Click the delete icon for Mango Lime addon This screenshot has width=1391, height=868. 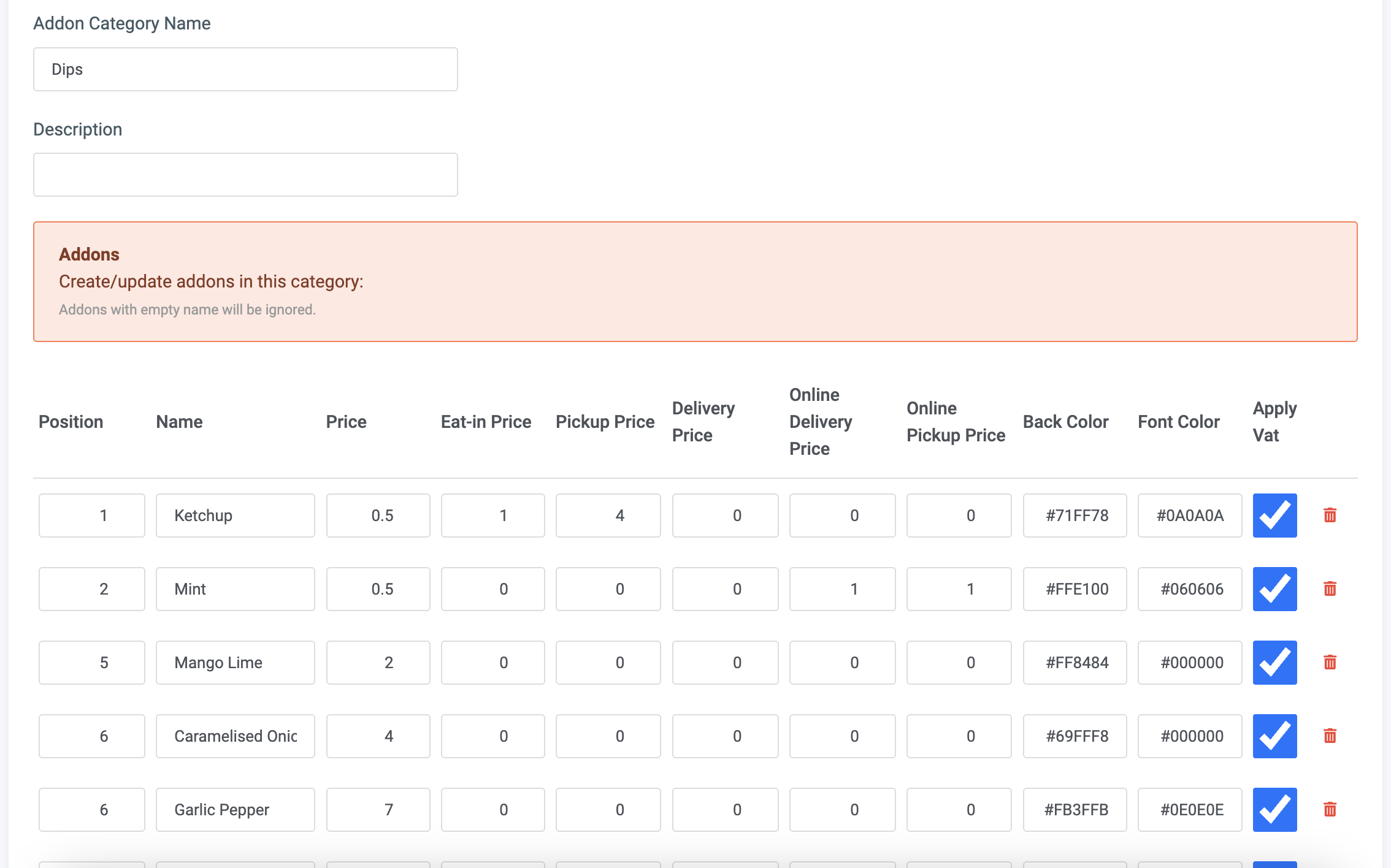click(1330, 662)
